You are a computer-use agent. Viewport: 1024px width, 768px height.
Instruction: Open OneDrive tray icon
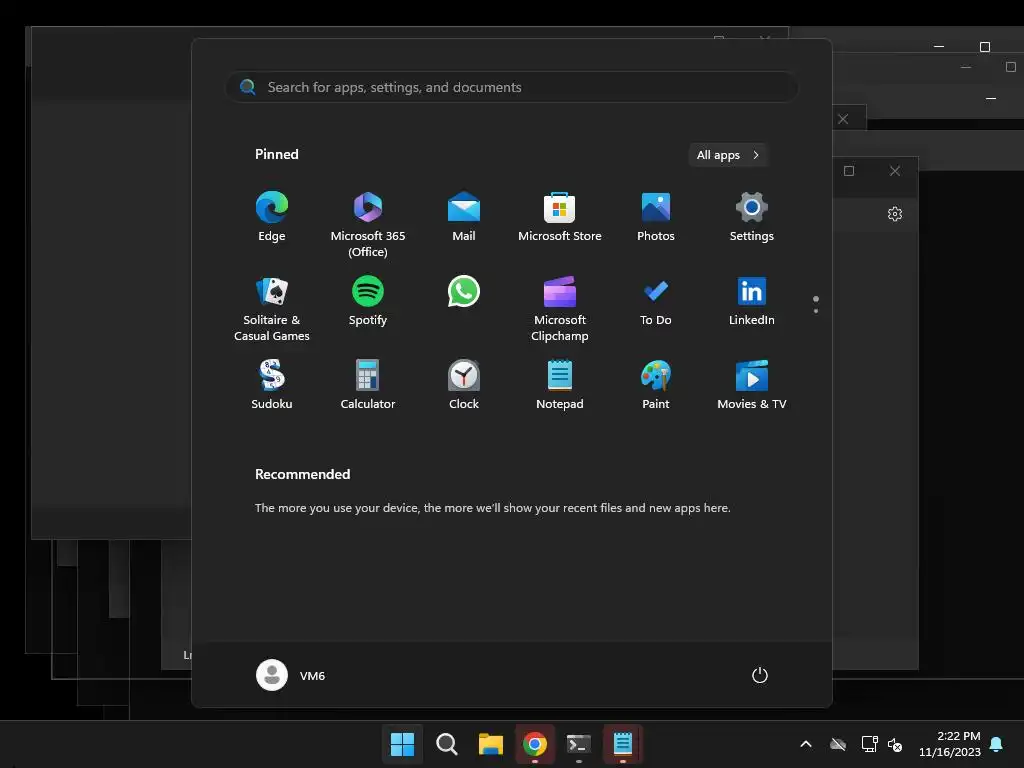pos(838,744)
